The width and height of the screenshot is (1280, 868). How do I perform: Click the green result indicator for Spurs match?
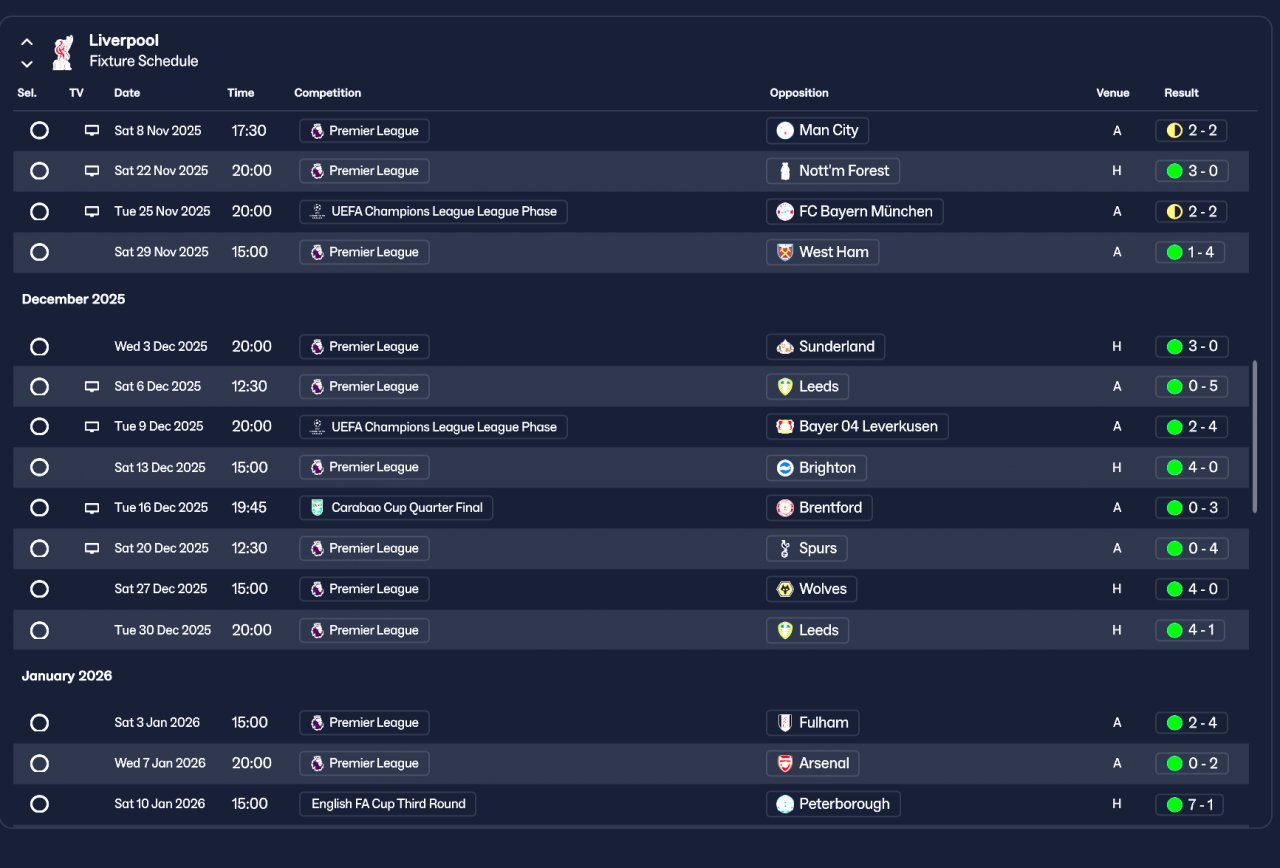[1174, 549]
